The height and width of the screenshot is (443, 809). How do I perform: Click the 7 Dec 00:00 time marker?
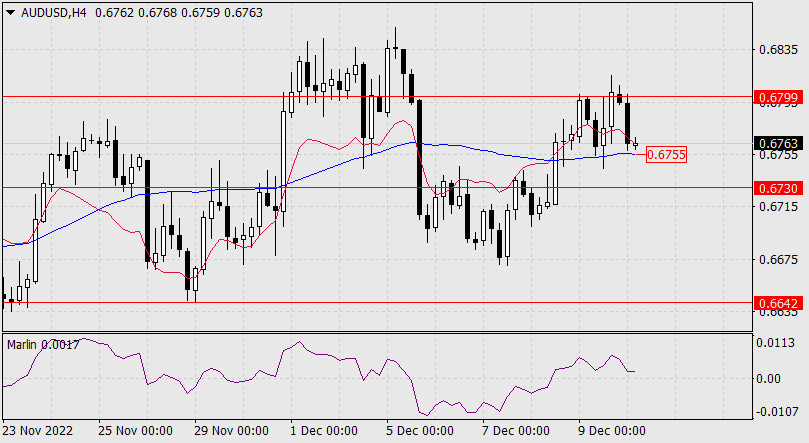[x=515, y=431]
